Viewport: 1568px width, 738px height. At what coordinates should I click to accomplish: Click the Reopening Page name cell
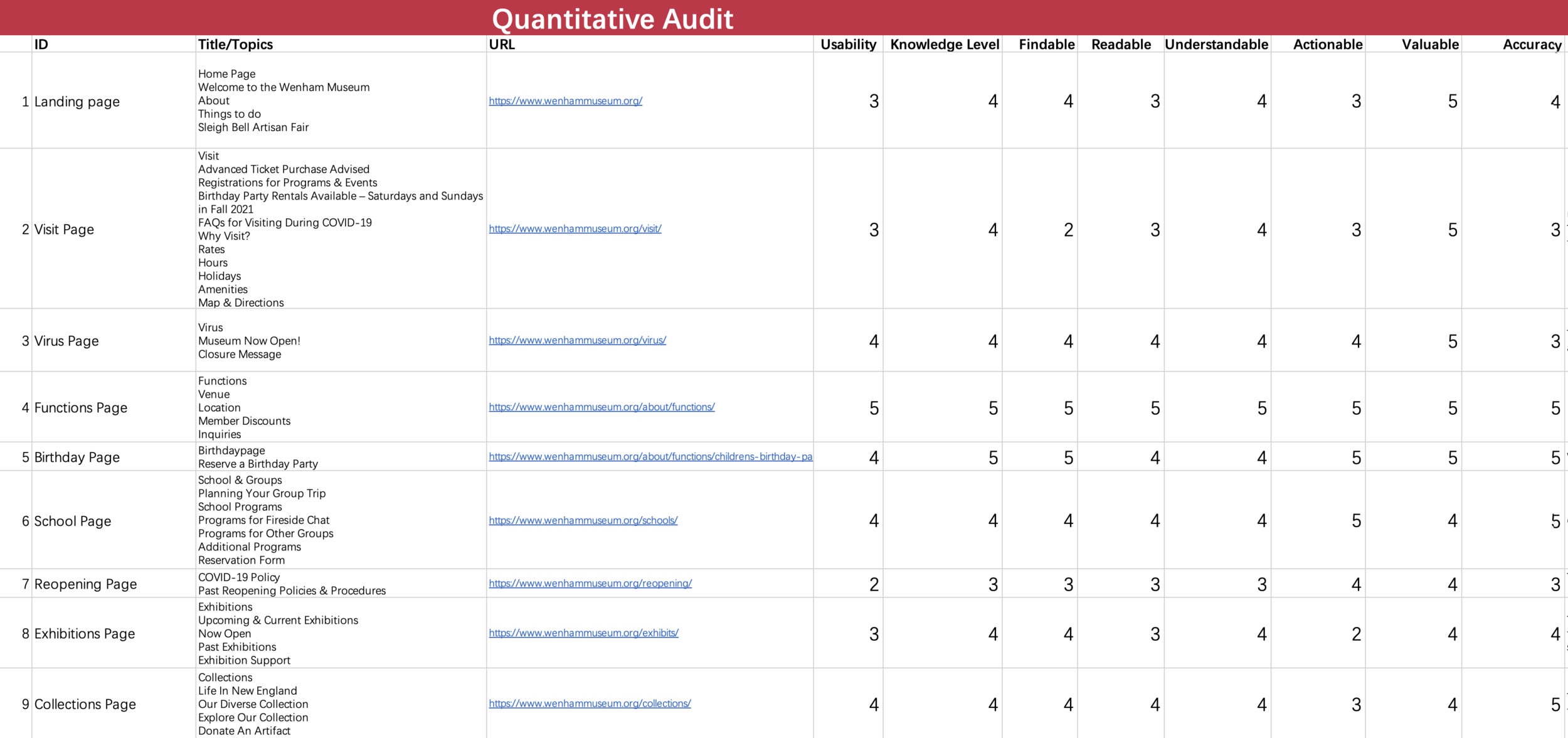coord(85,584)
